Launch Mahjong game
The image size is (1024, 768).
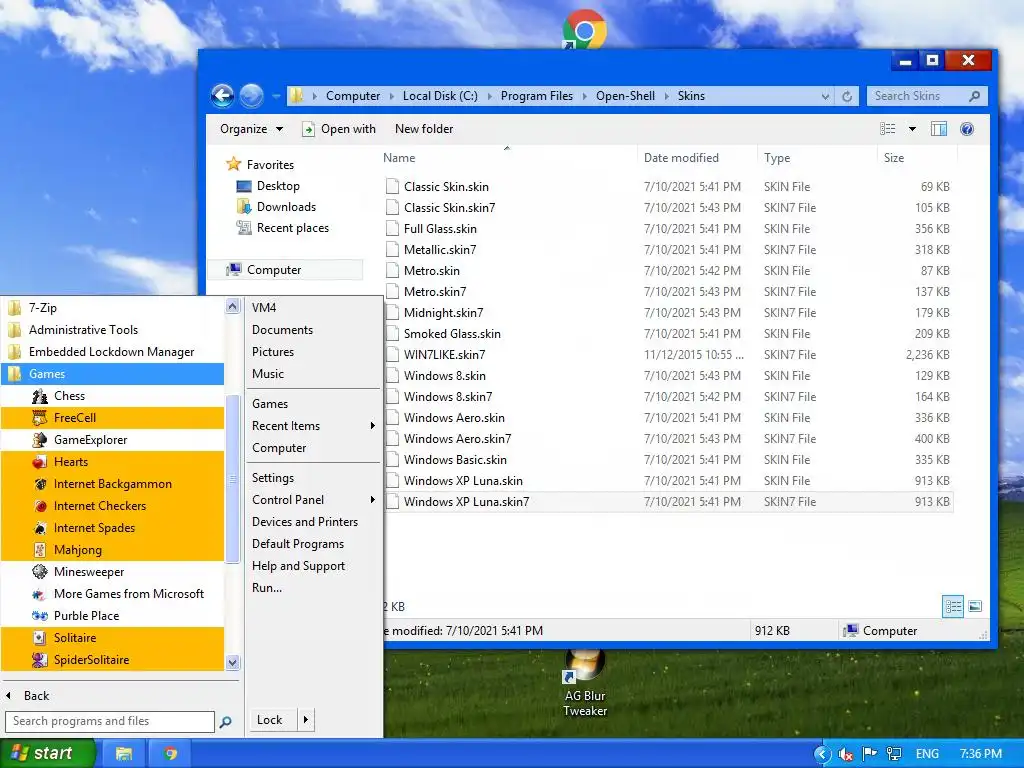click(x=112, y=550)
